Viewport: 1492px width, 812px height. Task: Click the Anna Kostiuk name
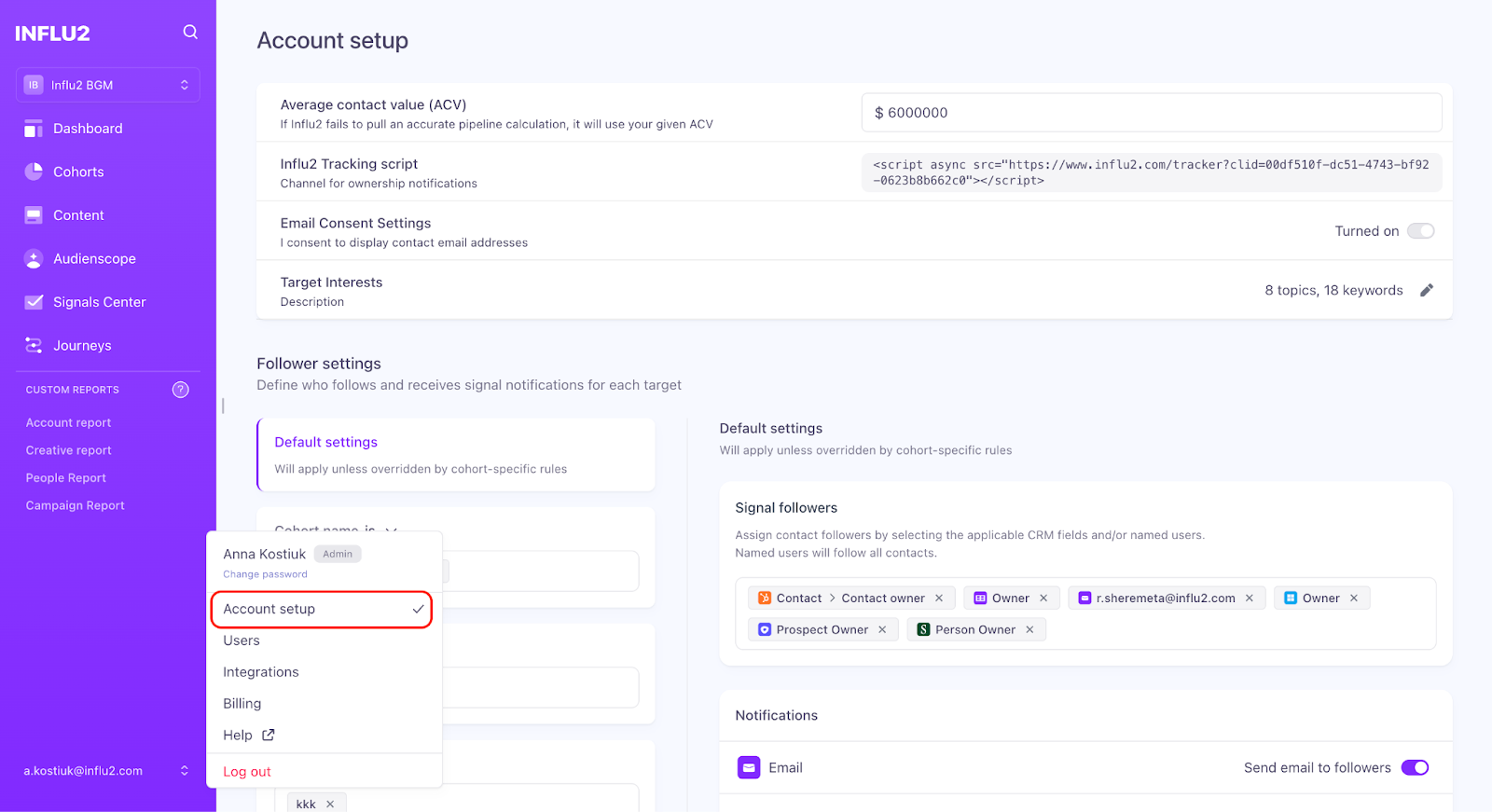(x=264, y=554)
